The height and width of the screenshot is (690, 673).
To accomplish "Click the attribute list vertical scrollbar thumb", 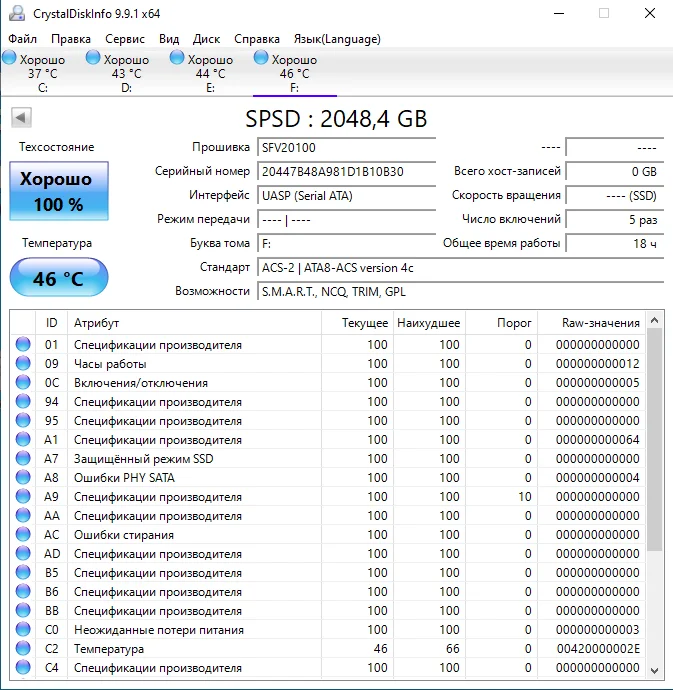I will pos(655,440).
